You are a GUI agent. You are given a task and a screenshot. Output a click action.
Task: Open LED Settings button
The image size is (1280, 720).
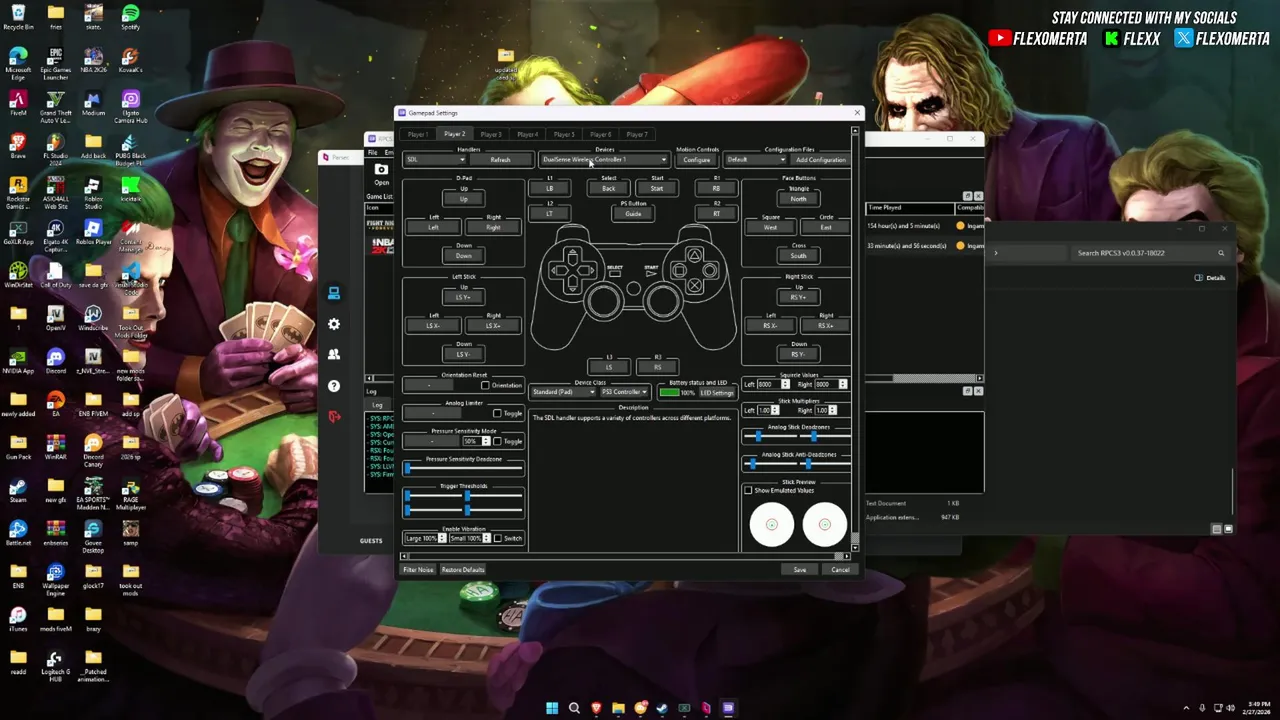coord(717,392)
